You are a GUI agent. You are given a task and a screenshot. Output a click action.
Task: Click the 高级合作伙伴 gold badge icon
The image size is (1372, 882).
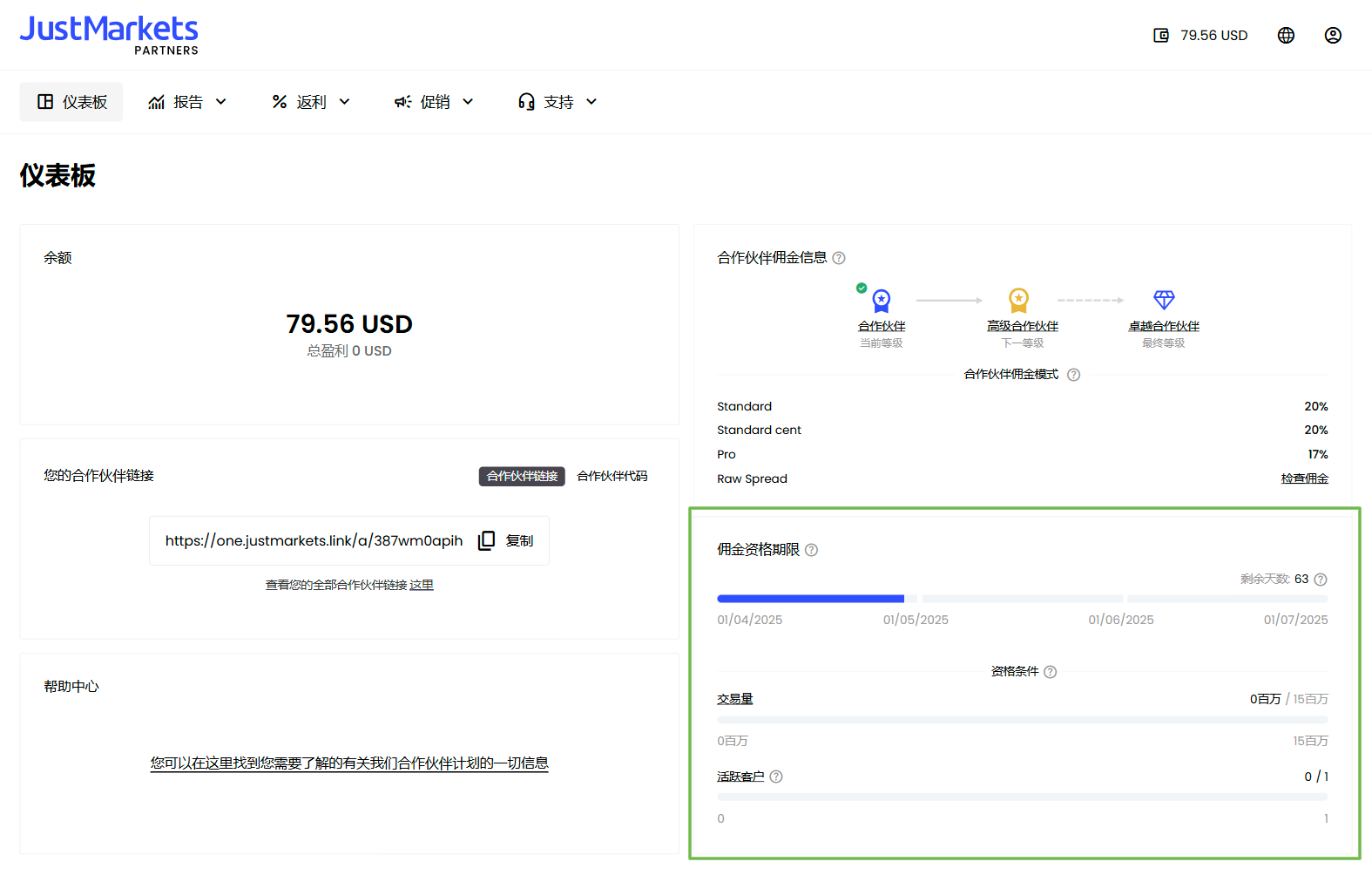click(1018, 300)
